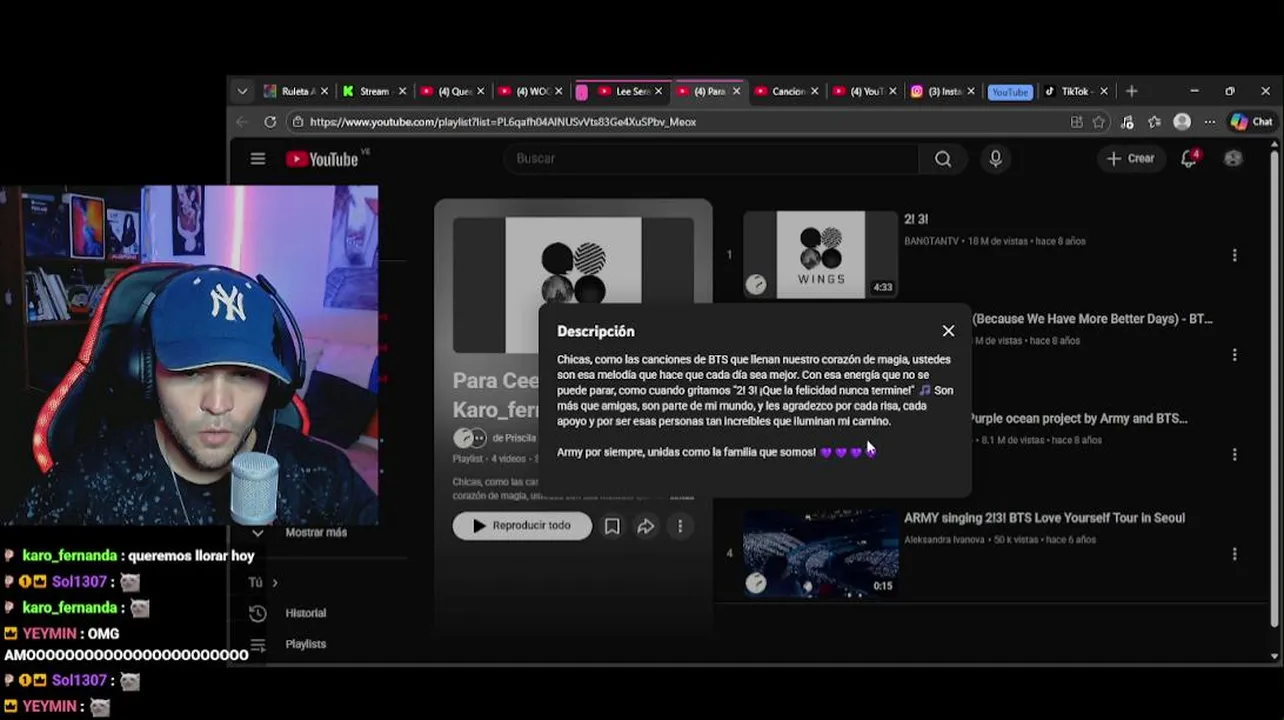Screen dimensions: 1284x720
Task: Open the YouTube account avatar menu
Action: (x=1233, y=159)
